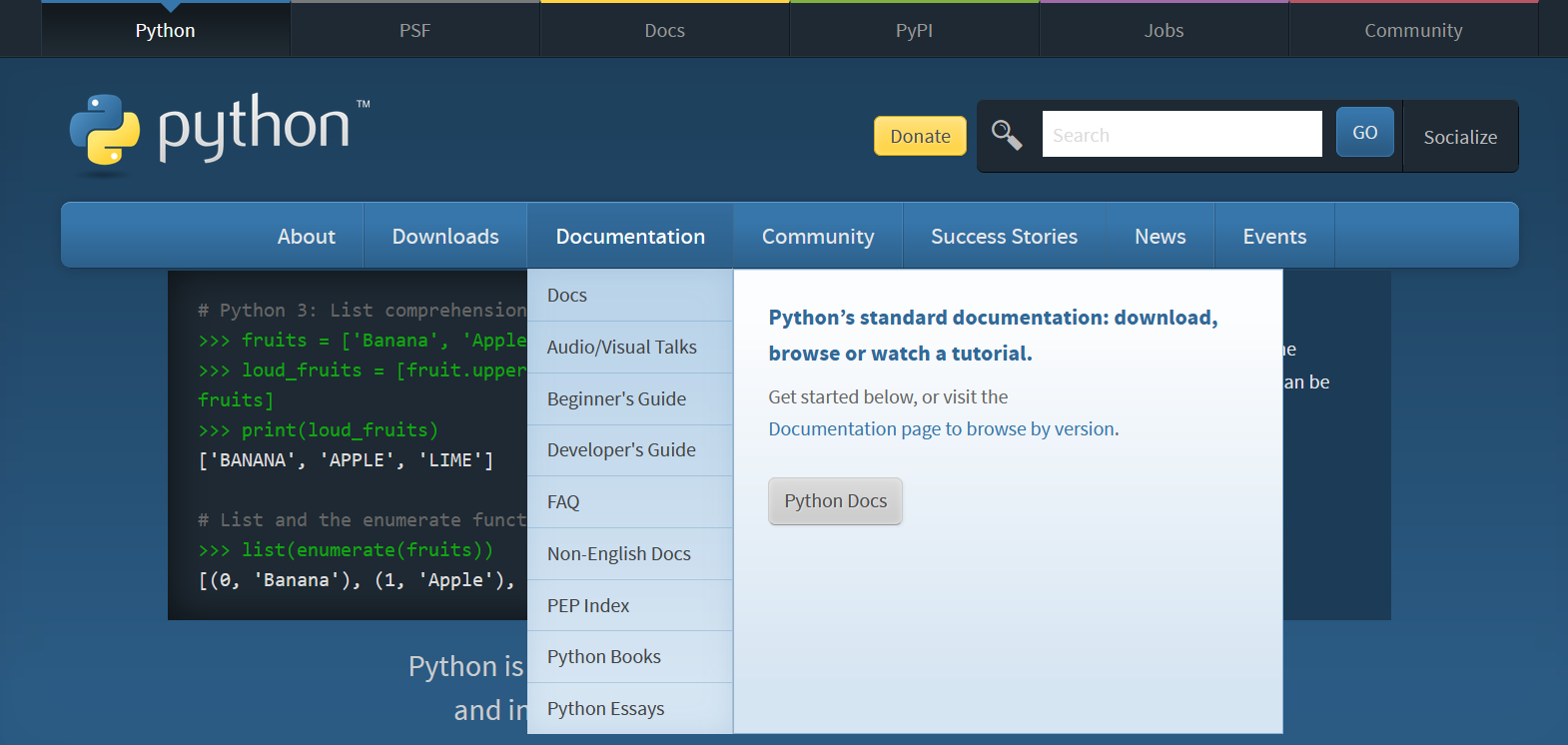1568x745 pixels.
Task: Open the Jobs top tab
Action: 1165,30
